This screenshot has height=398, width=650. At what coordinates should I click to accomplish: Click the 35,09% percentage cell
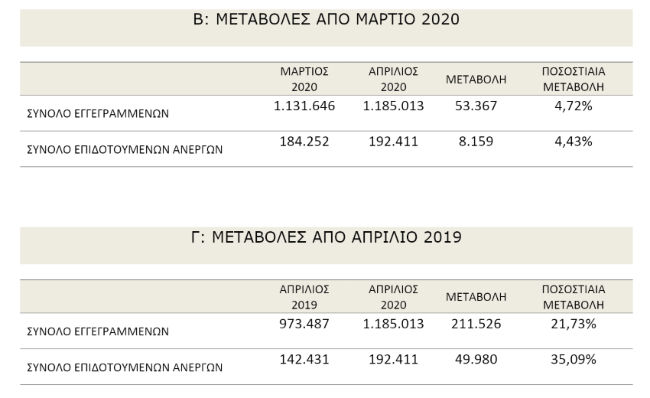click(x=573, y=359)
